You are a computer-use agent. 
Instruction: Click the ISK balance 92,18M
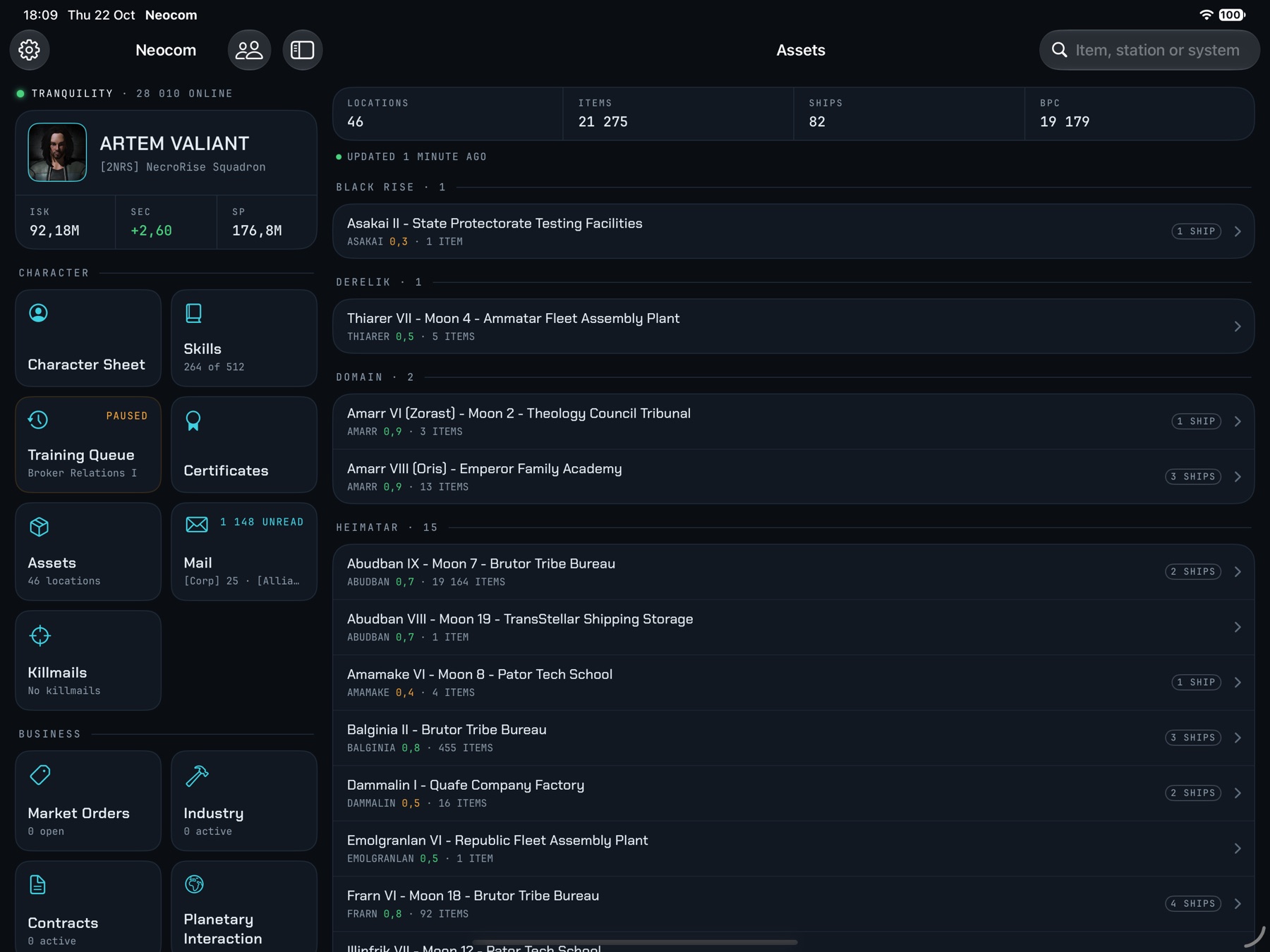click(x=54, y=231)
